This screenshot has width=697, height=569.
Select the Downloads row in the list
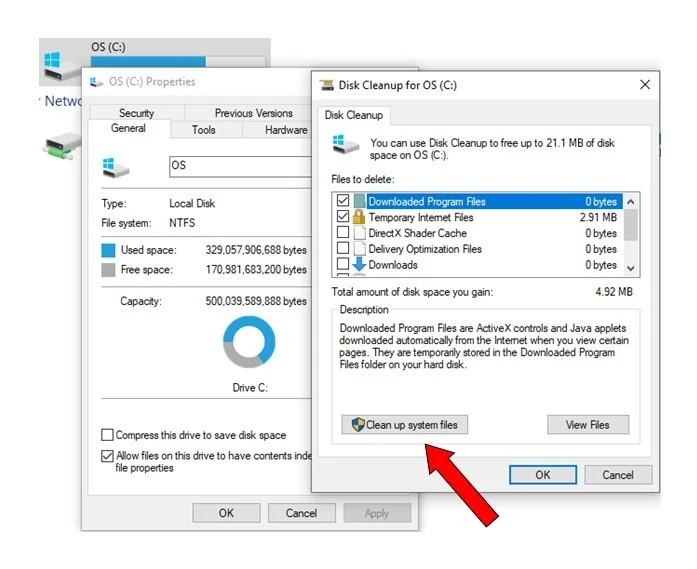(478, 264)
